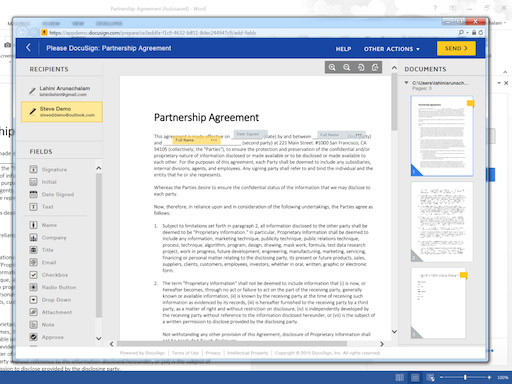
Task: Click the yellow Send button
Action: (x=456, y=48)
